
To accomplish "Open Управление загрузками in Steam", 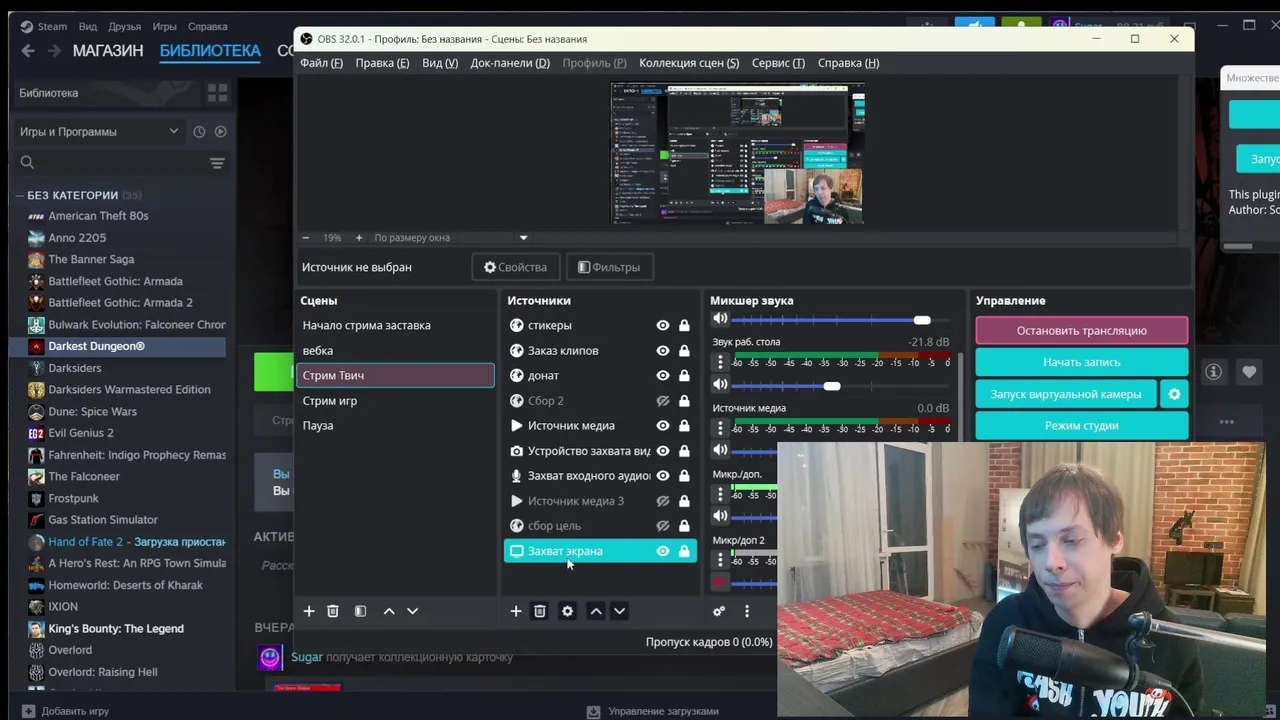I will pyautogui.click(x=653, y=711).
